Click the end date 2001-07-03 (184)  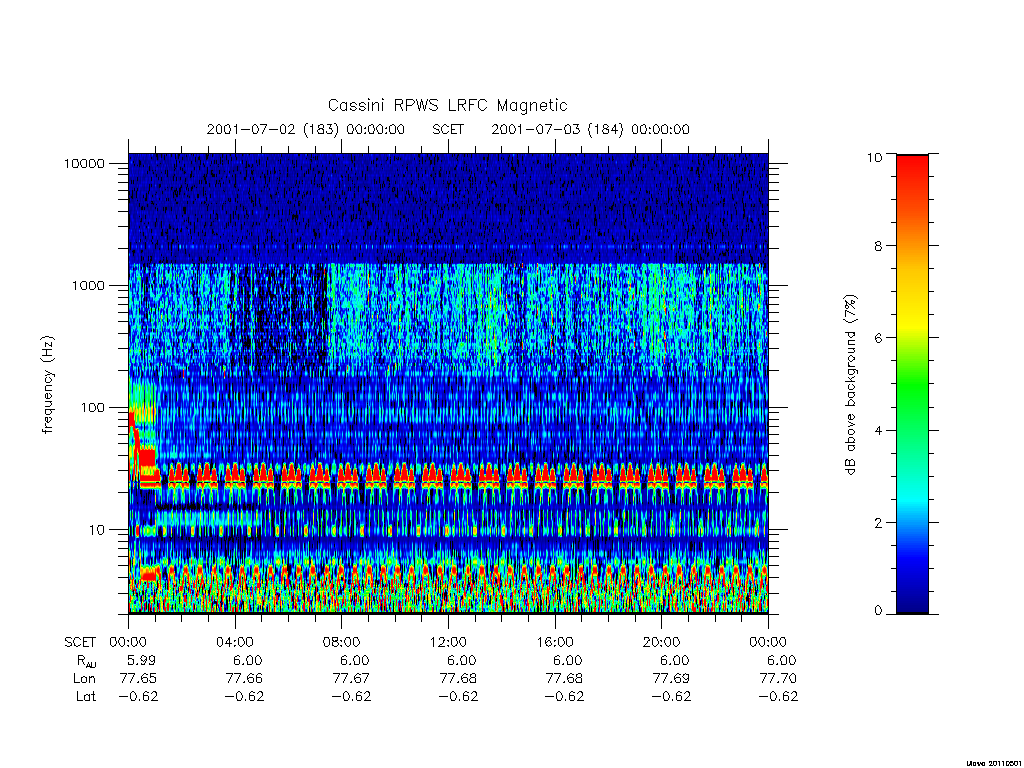557,129
